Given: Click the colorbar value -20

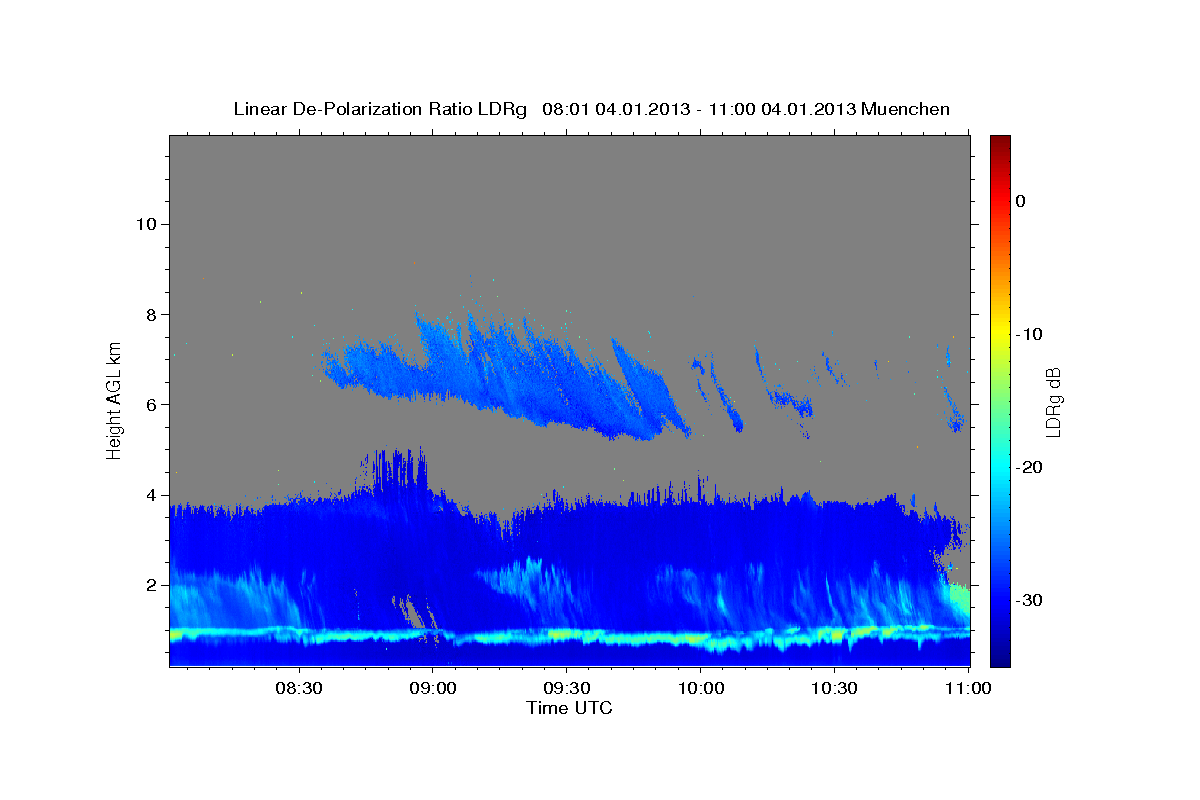Looking at the screenshot, I should [x=1029, y=467].
